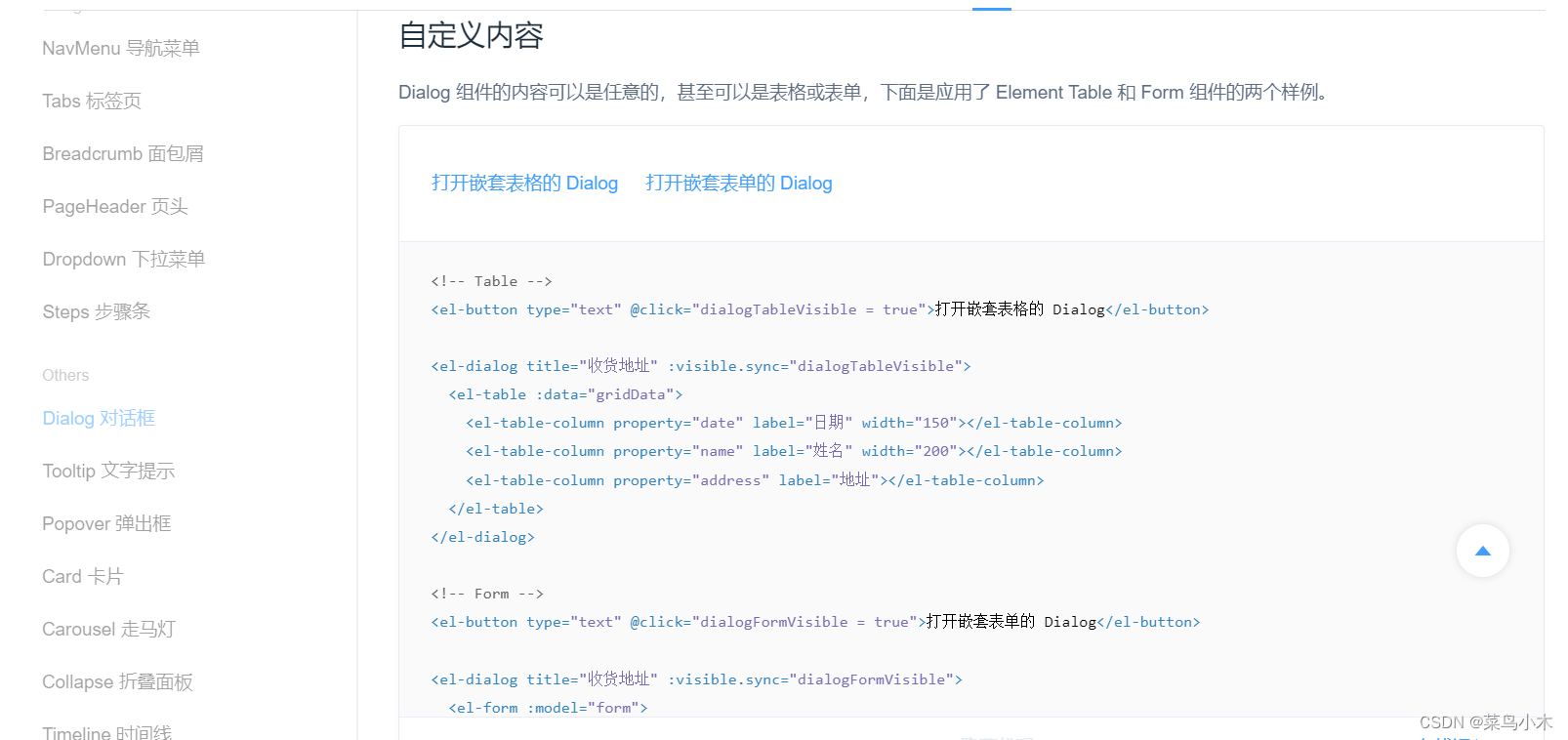The width and height of the screenshot is (1568, 740).
Task: Go to Tabs 标签页 in sidebar
Action: coord(92,101)
